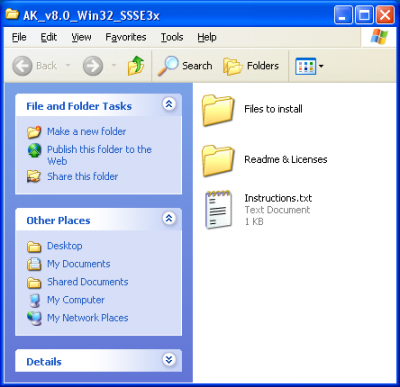Image resolution: width=400 pixels, height=387 pixels.
Task: Toggle the Folders pane icon
Action: 233,66
